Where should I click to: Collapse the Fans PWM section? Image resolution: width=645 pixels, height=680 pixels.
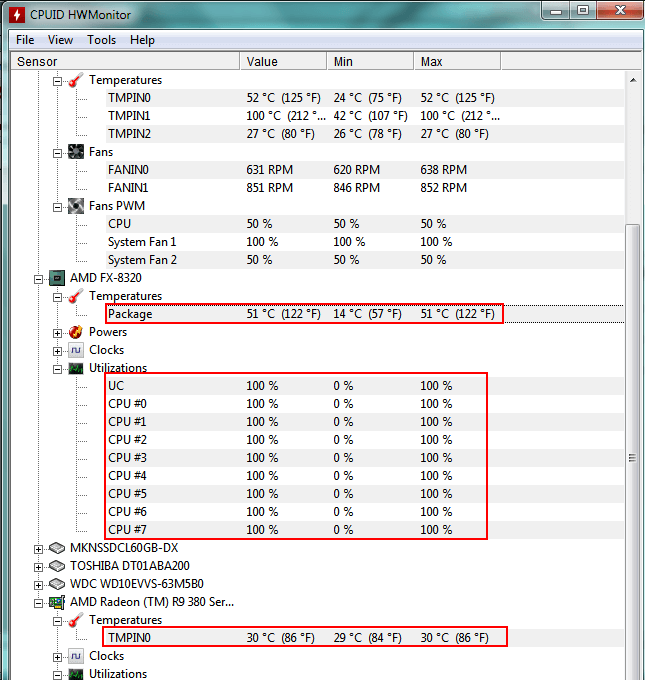click(57, 207)
